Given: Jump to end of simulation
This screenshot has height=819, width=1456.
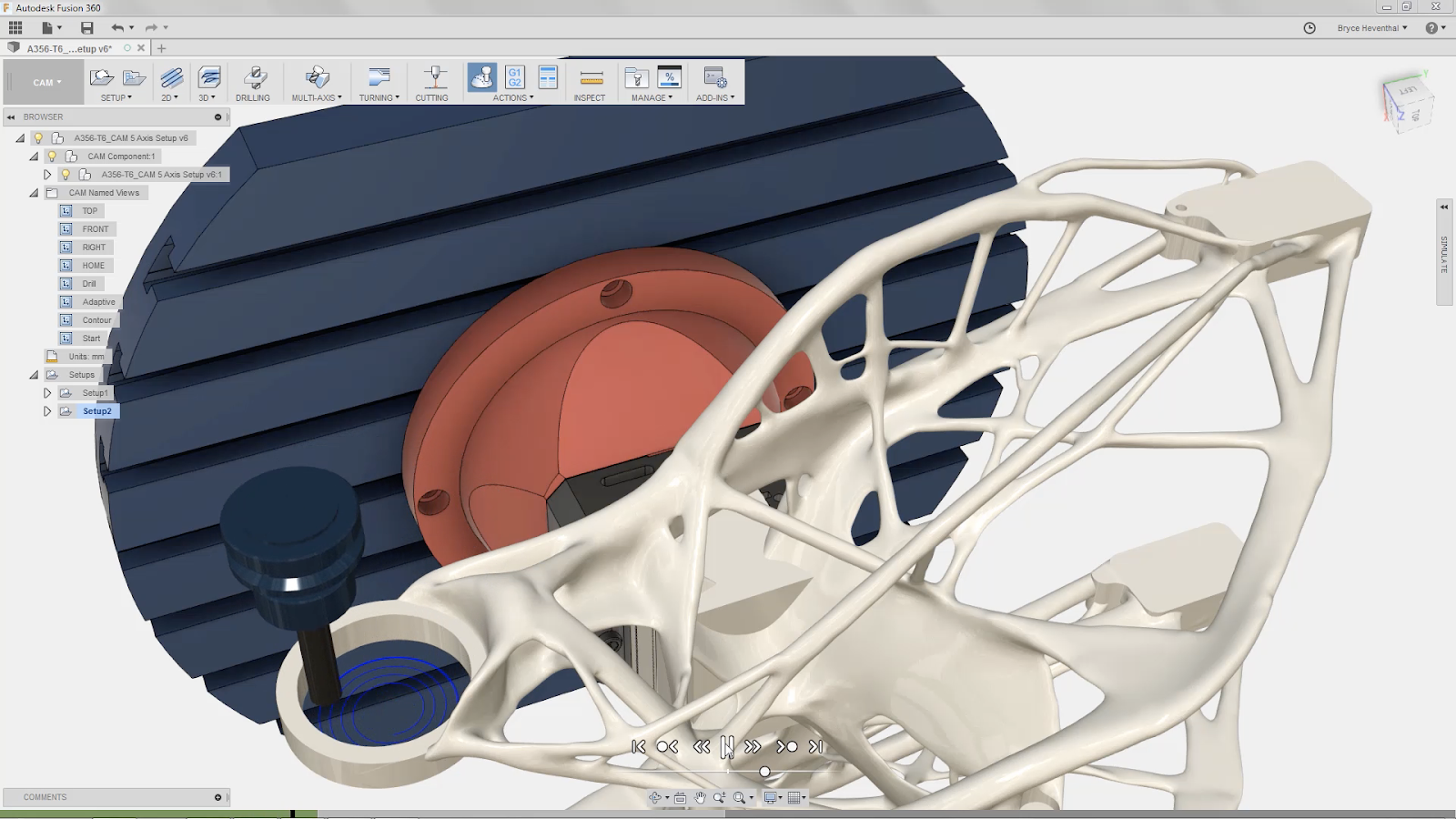Looking at the screenshot, I should (x=816, y=746).
